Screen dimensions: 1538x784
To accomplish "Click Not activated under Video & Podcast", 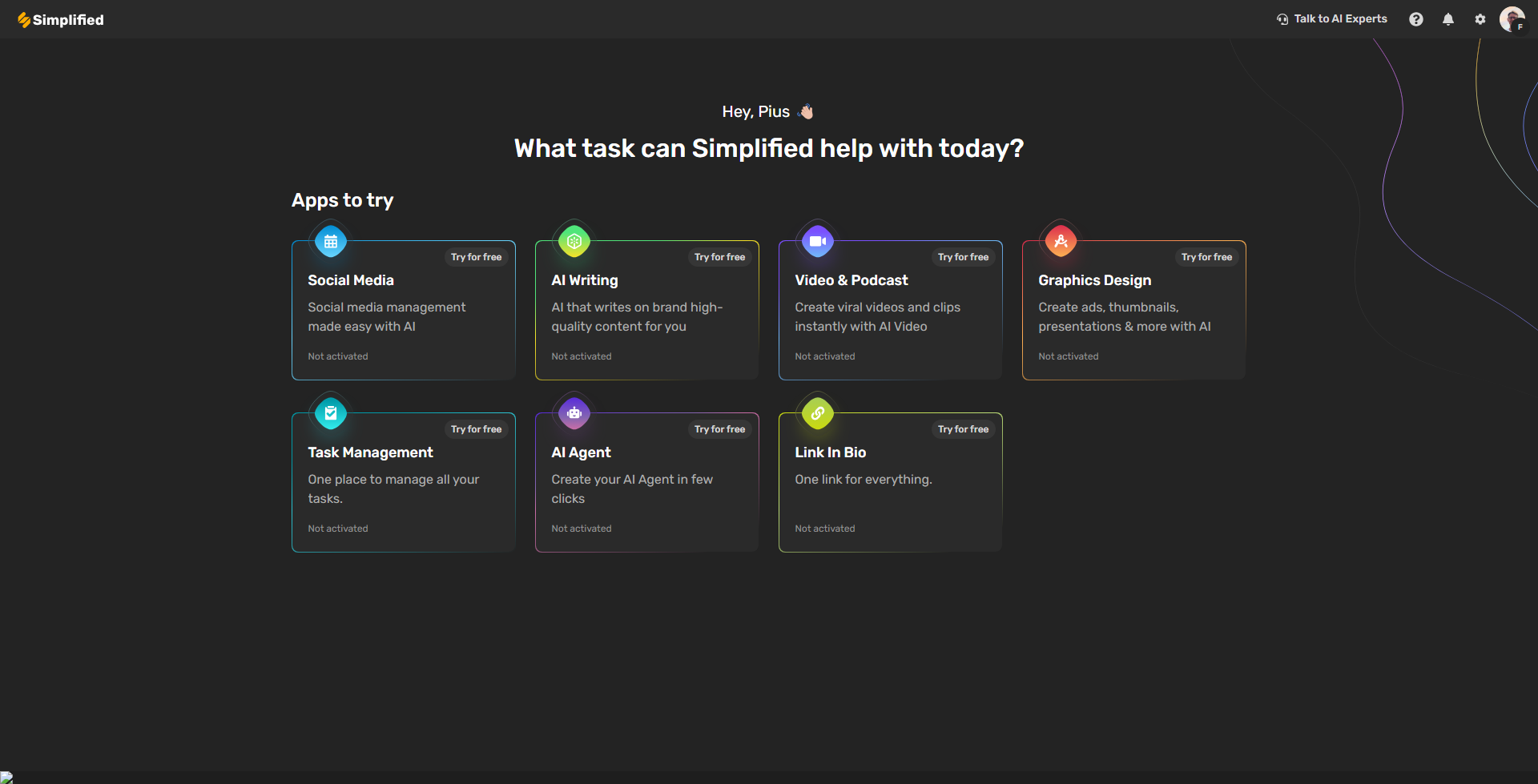I will 825,356.
